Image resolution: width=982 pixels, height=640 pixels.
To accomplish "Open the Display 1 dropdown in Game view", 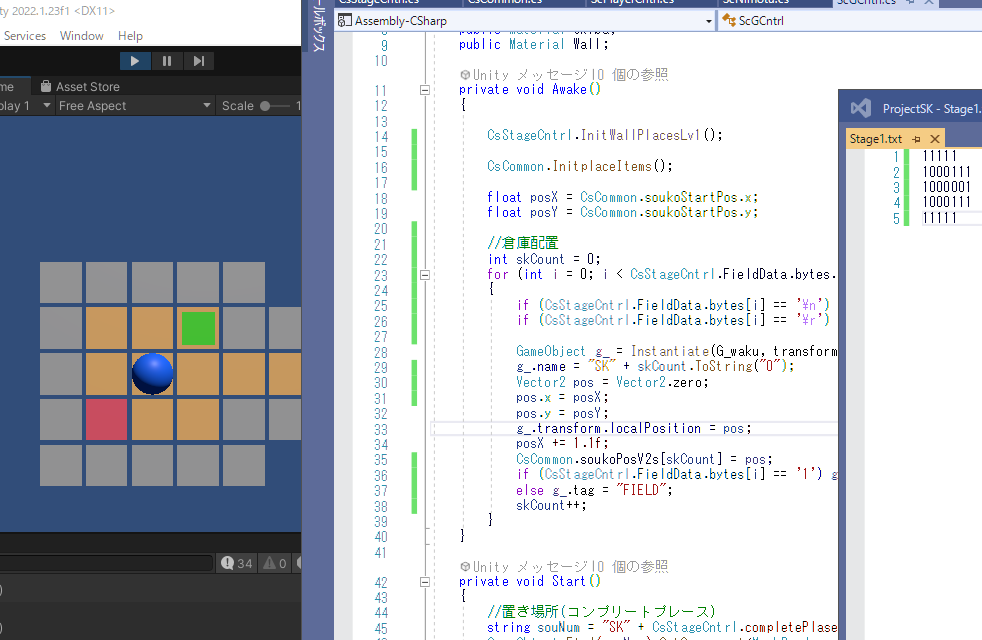I will (x=25, y=106).
